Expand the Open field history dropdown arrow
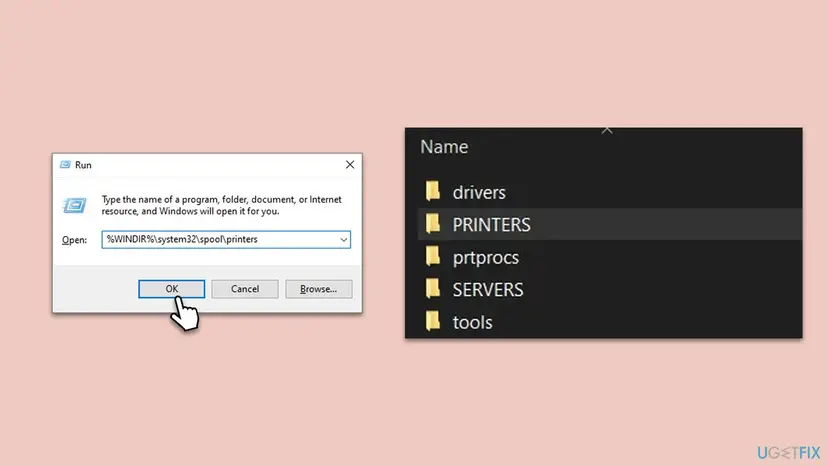This screenshot has width=828, height=466. 344,240
